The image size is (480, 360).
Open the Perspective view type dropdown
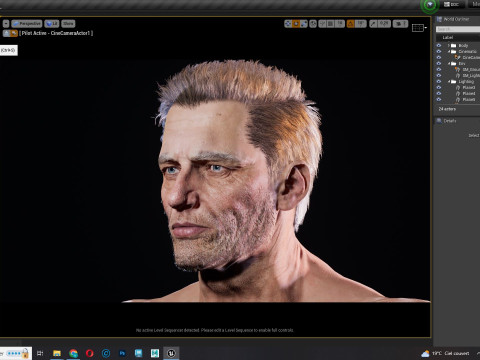click(x=27, y=24)
